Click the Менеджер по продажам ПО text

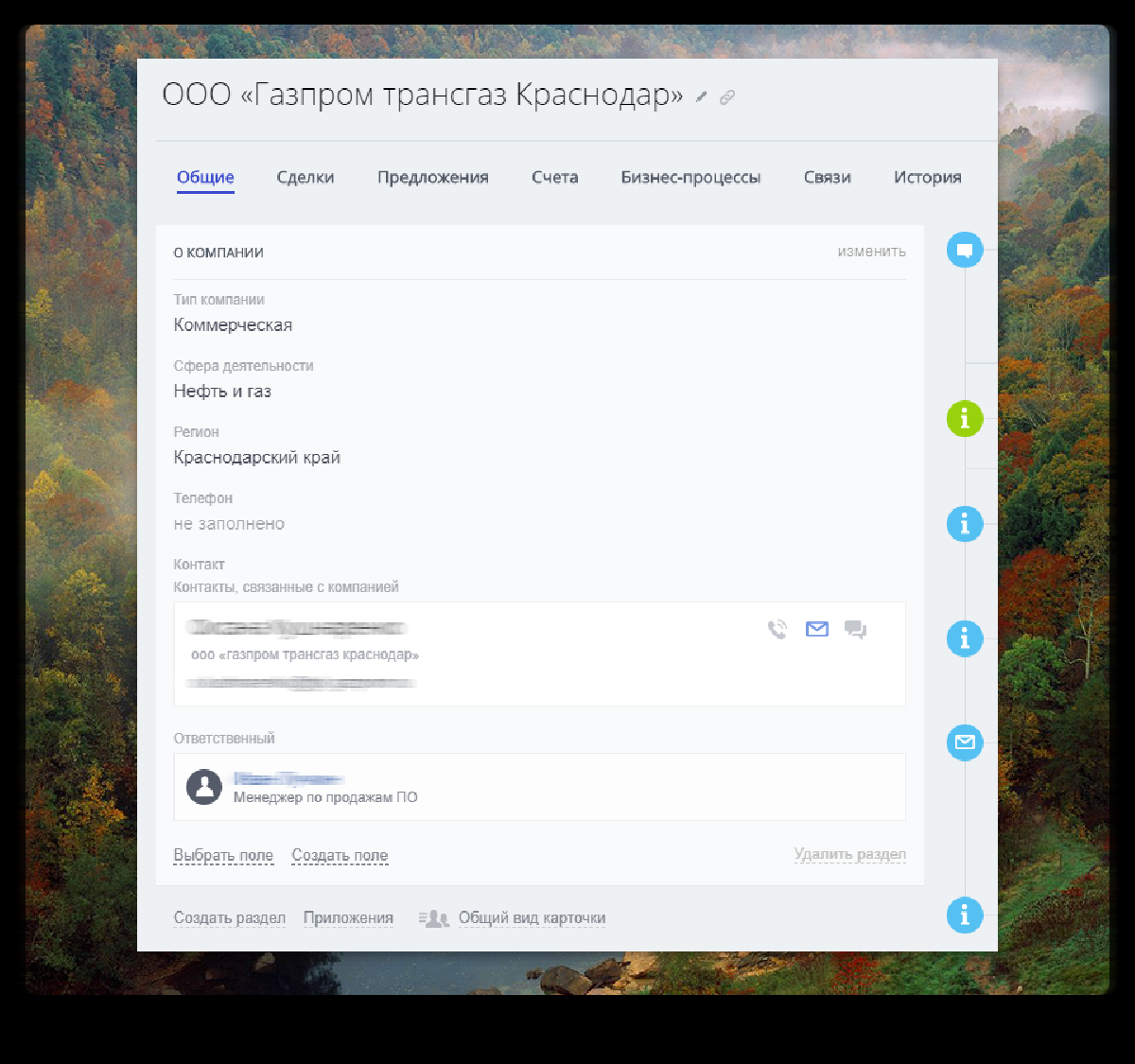click(x=325, y=797)
